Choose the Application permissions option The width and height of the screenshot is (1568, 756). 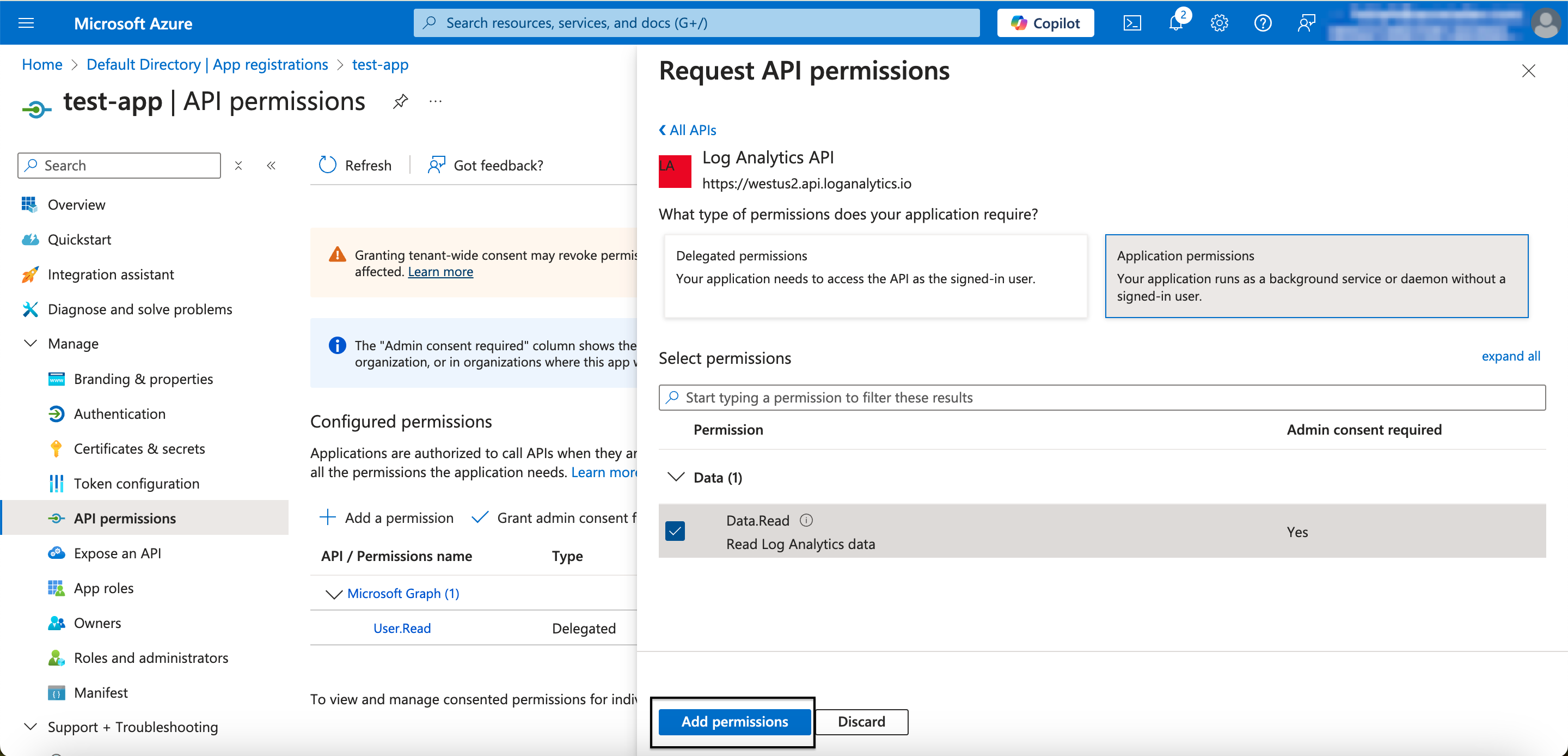click(x=1316, y=276)
